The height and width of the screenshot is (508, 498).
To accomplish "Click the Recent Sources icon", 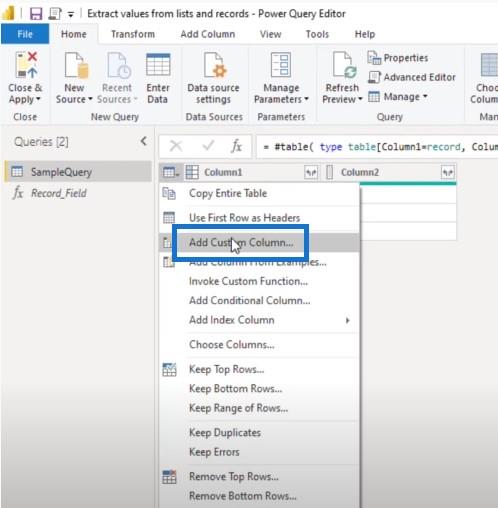I will [119, 65].
